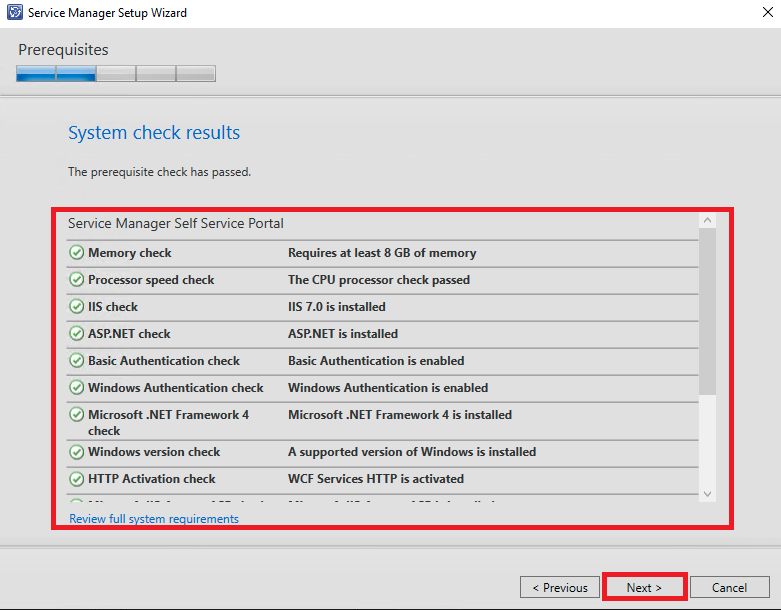Click the Processor speed check checkmark icon
This screenshot has width=781, height=610.
76,279
